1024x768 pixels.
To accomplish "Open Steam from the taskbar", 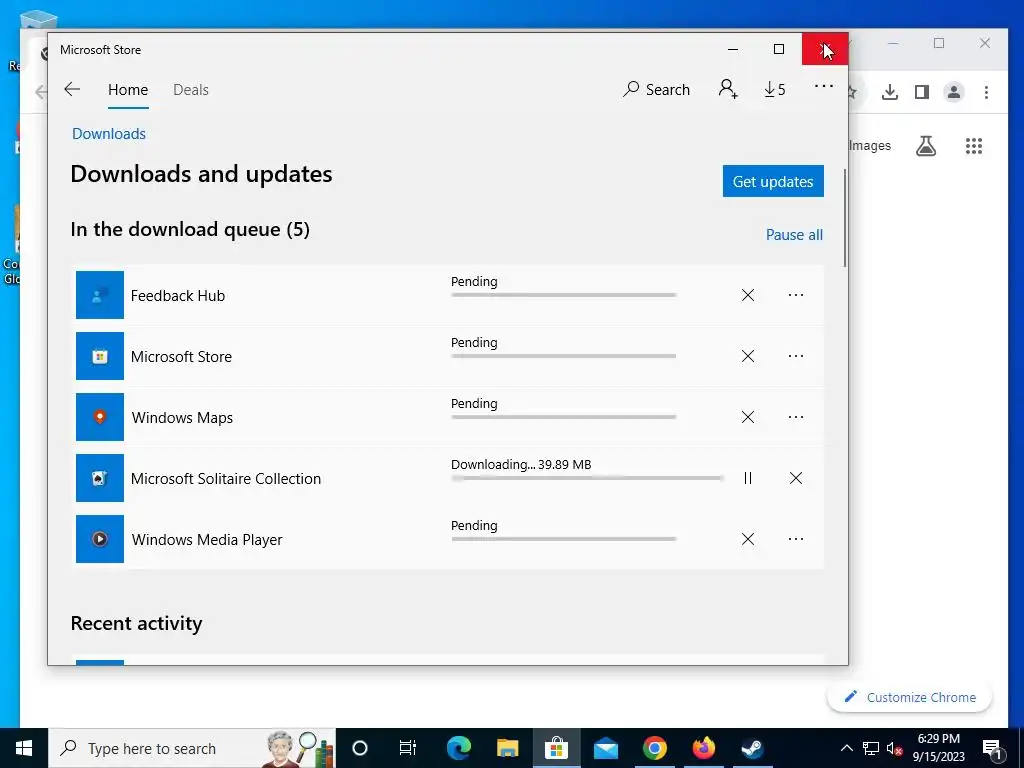I will pyautogui.click(x=752, y=748).
